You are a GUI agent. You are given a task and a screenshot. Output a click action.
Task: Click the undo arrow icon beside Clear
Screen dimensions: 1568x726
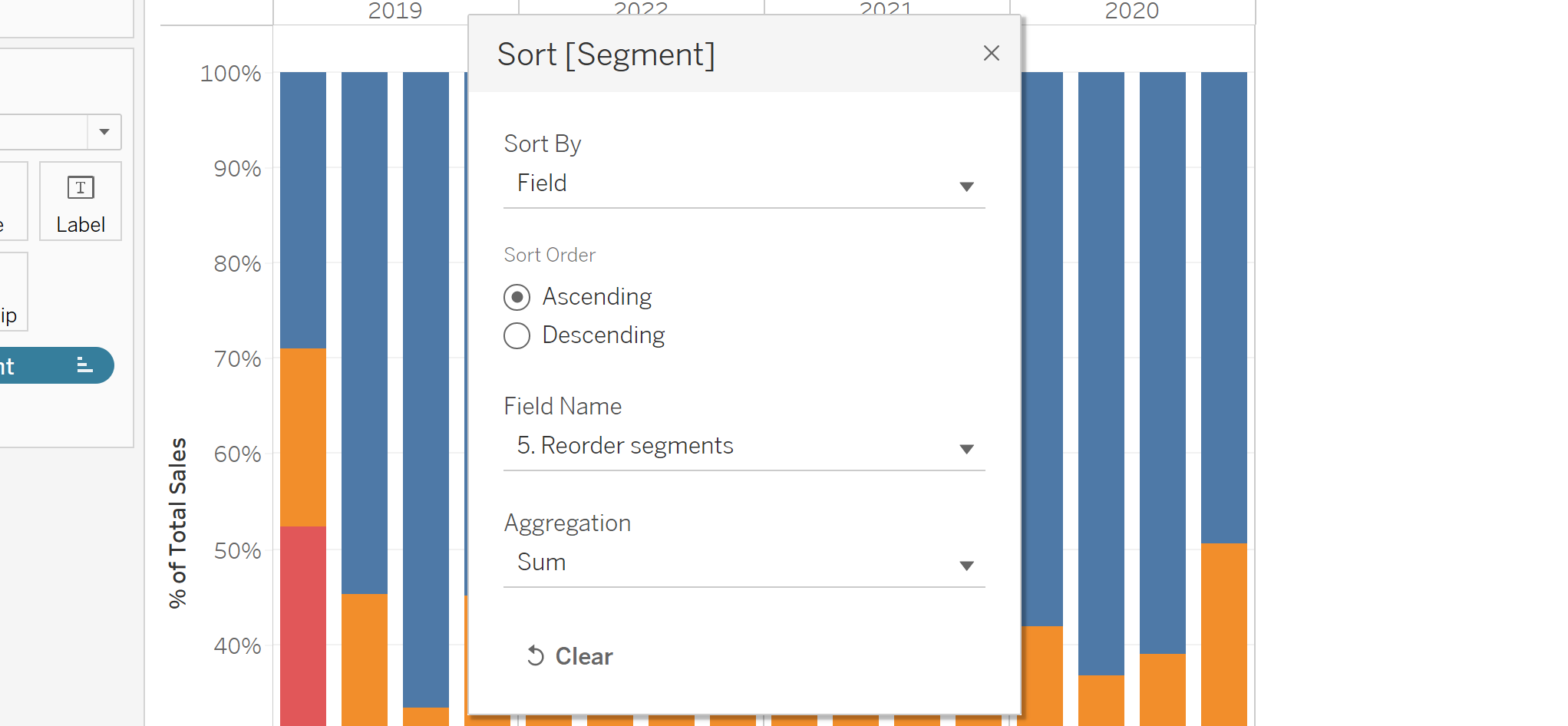536,656
